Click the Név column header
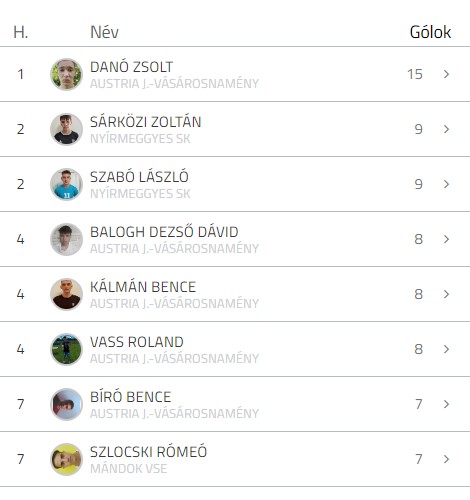Screen dimensions: 470x500 104,32
